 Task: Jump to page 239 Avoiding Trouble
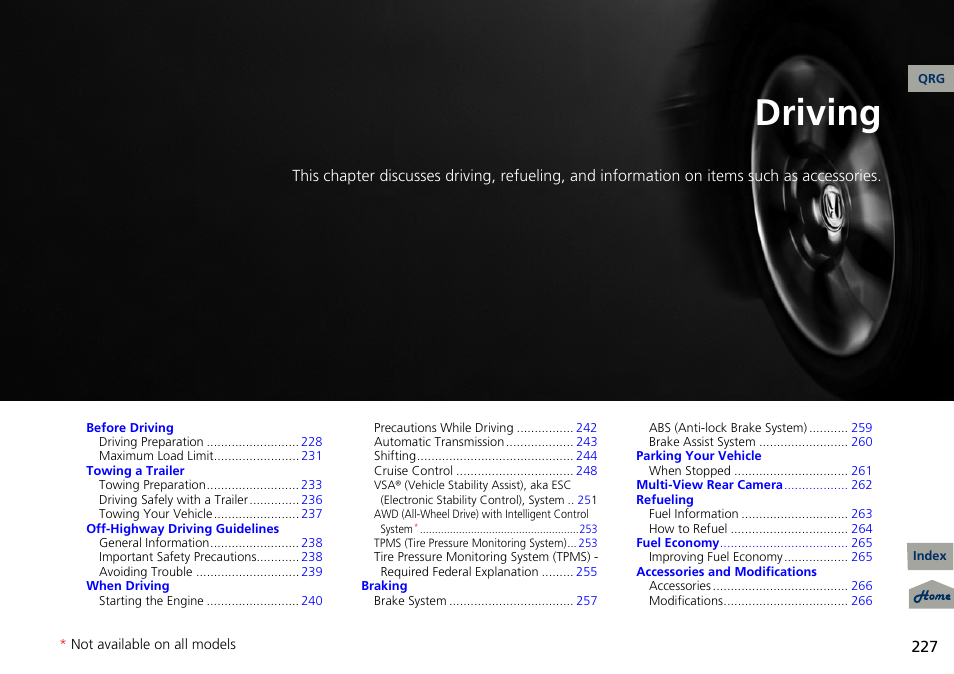pos(312,572)
